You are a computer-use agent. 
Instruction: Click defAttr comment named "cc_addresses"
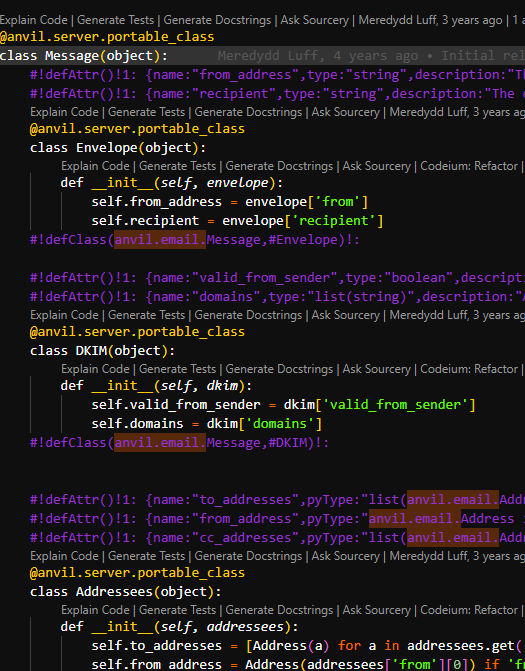click(x=277, y=537)
